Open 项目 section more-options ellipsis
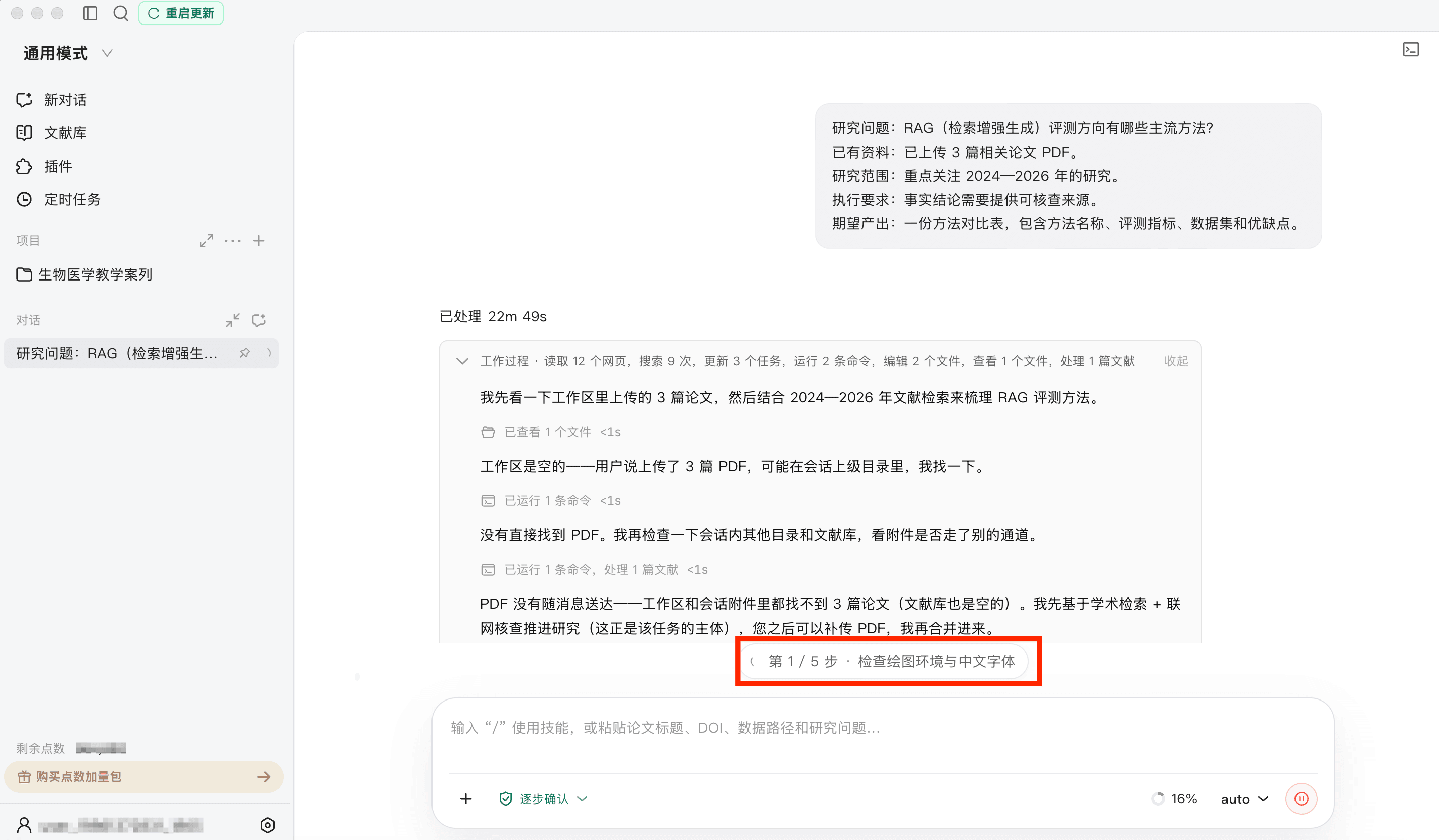1439x840 pixels. [233, 241]
